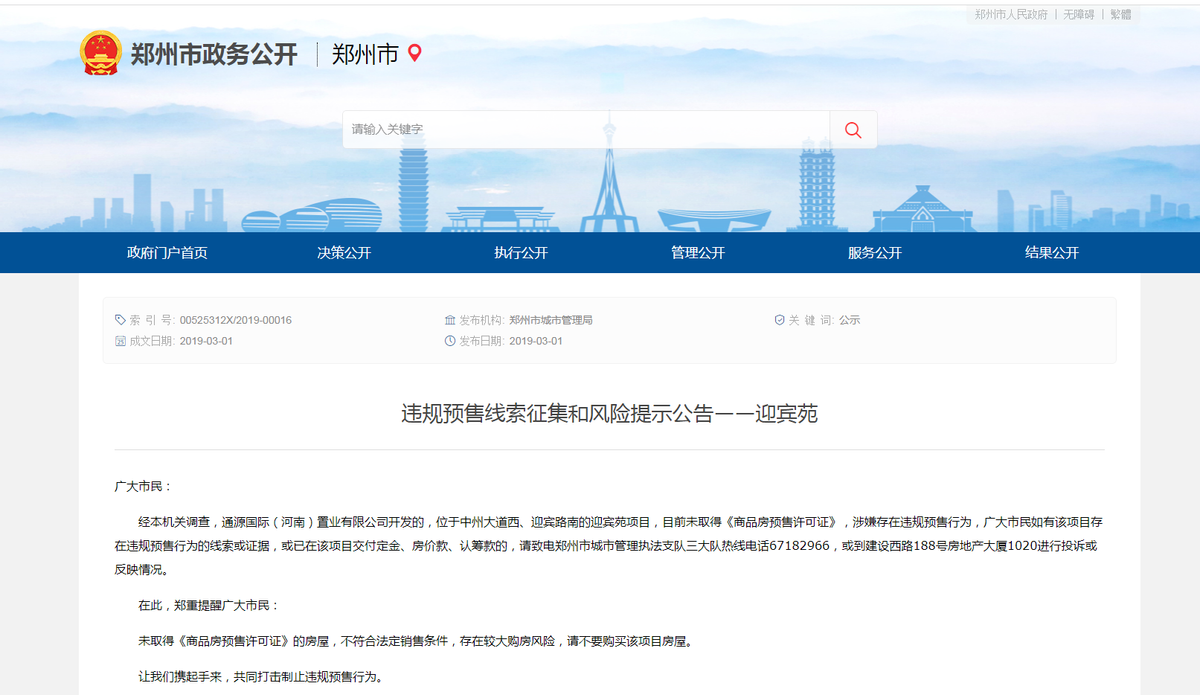Switch to the 结果公开 section

coord(1052,253)
